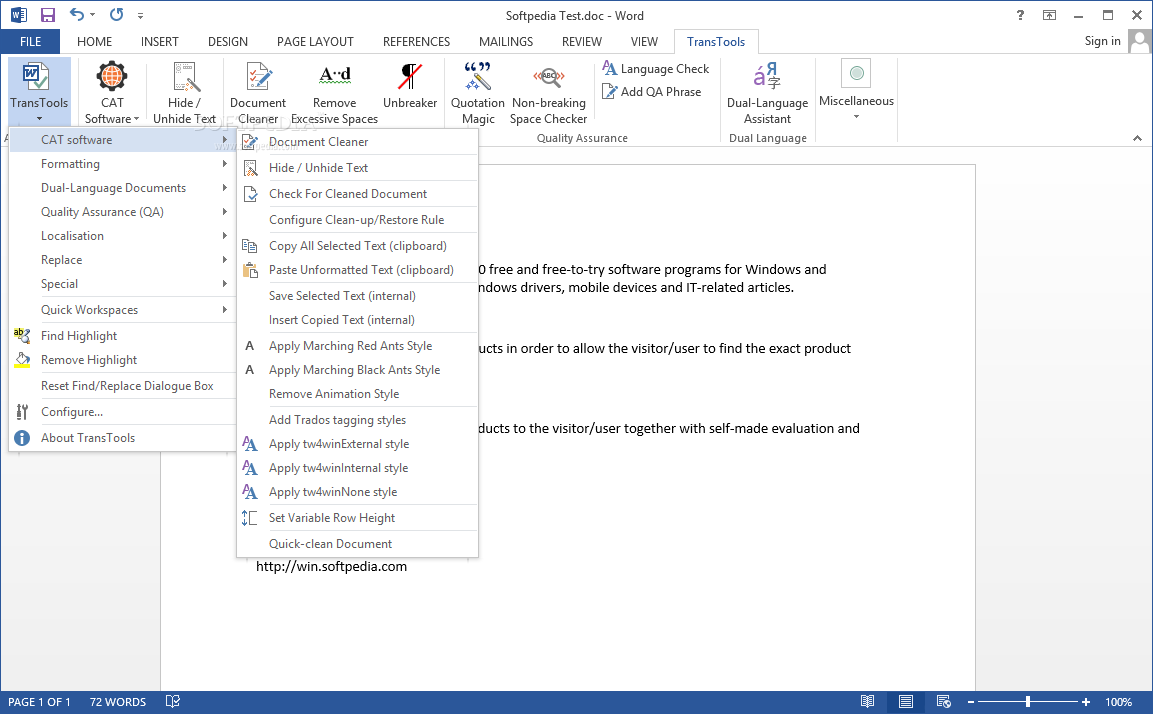Click Sign in link

tap(1102, 41)
